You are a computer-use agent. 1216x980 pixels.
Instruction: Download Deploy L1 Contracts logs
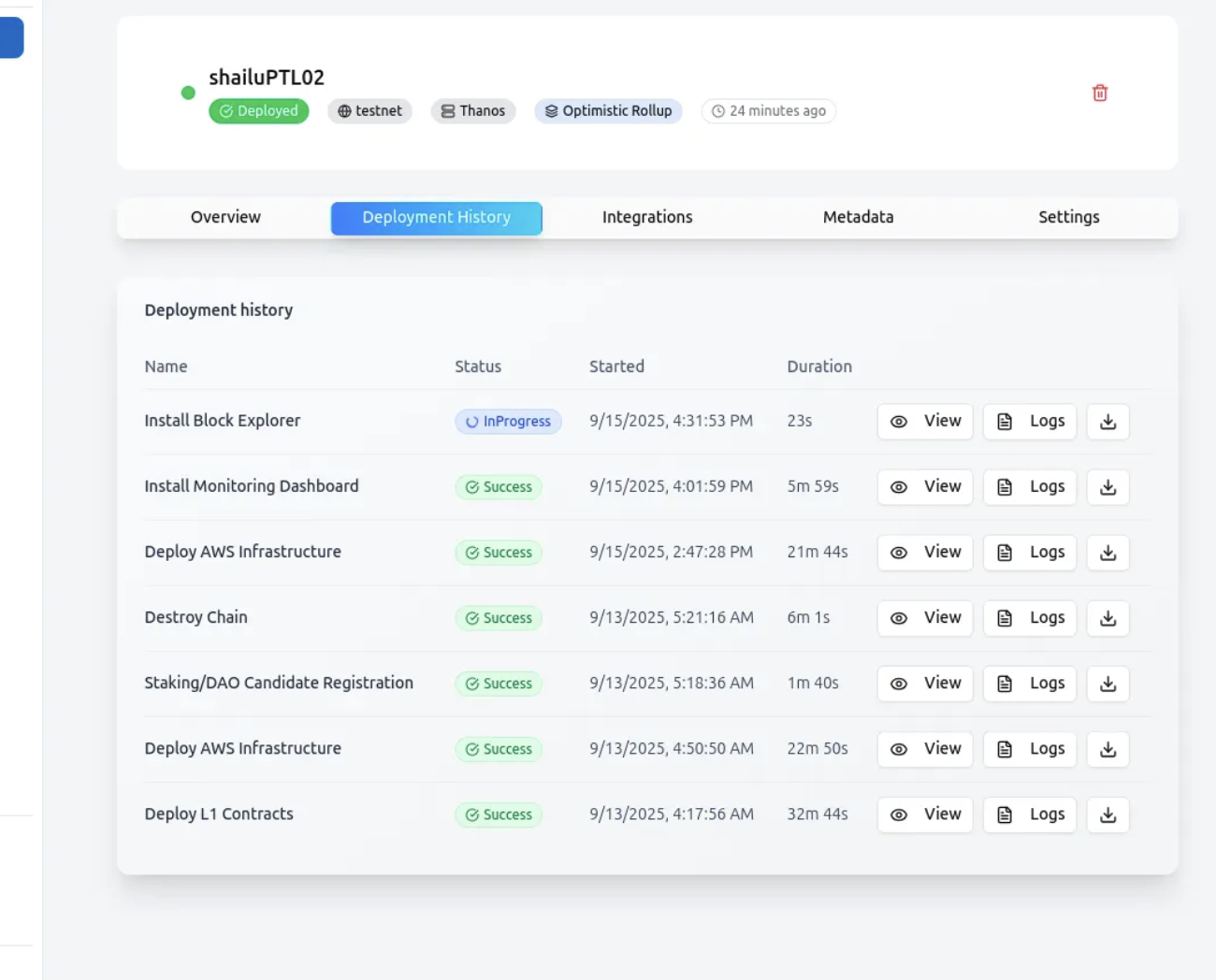click(1107, 814)
